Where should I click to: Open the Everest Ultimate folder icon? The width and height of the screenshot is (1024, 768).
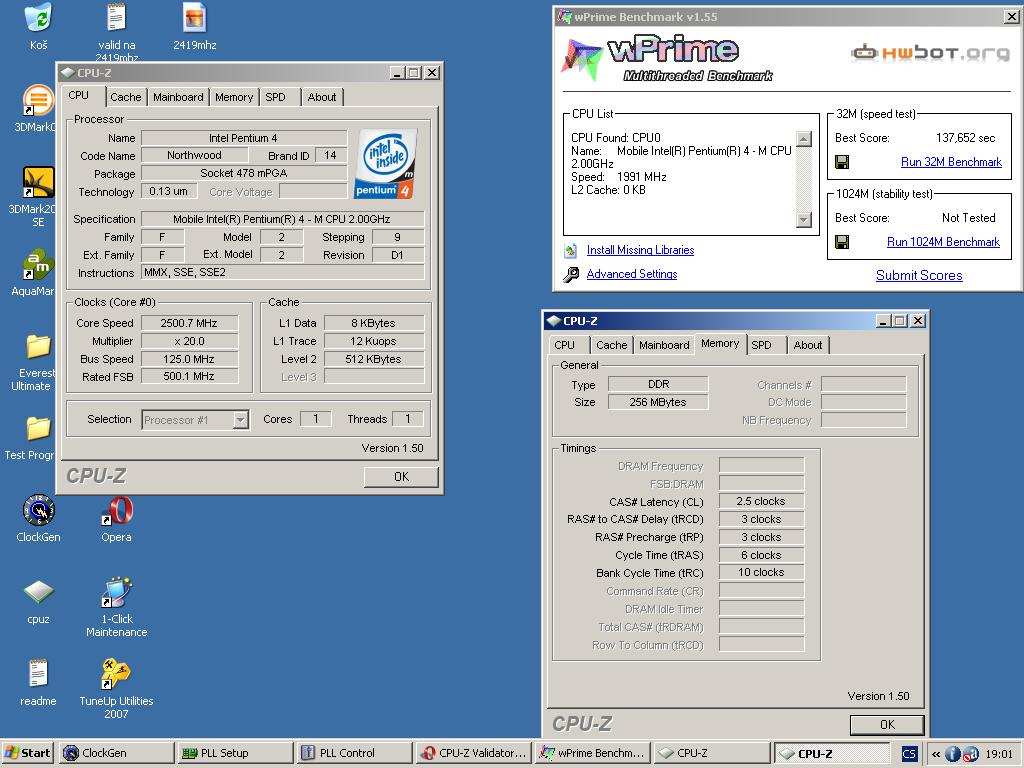point(39,346)
